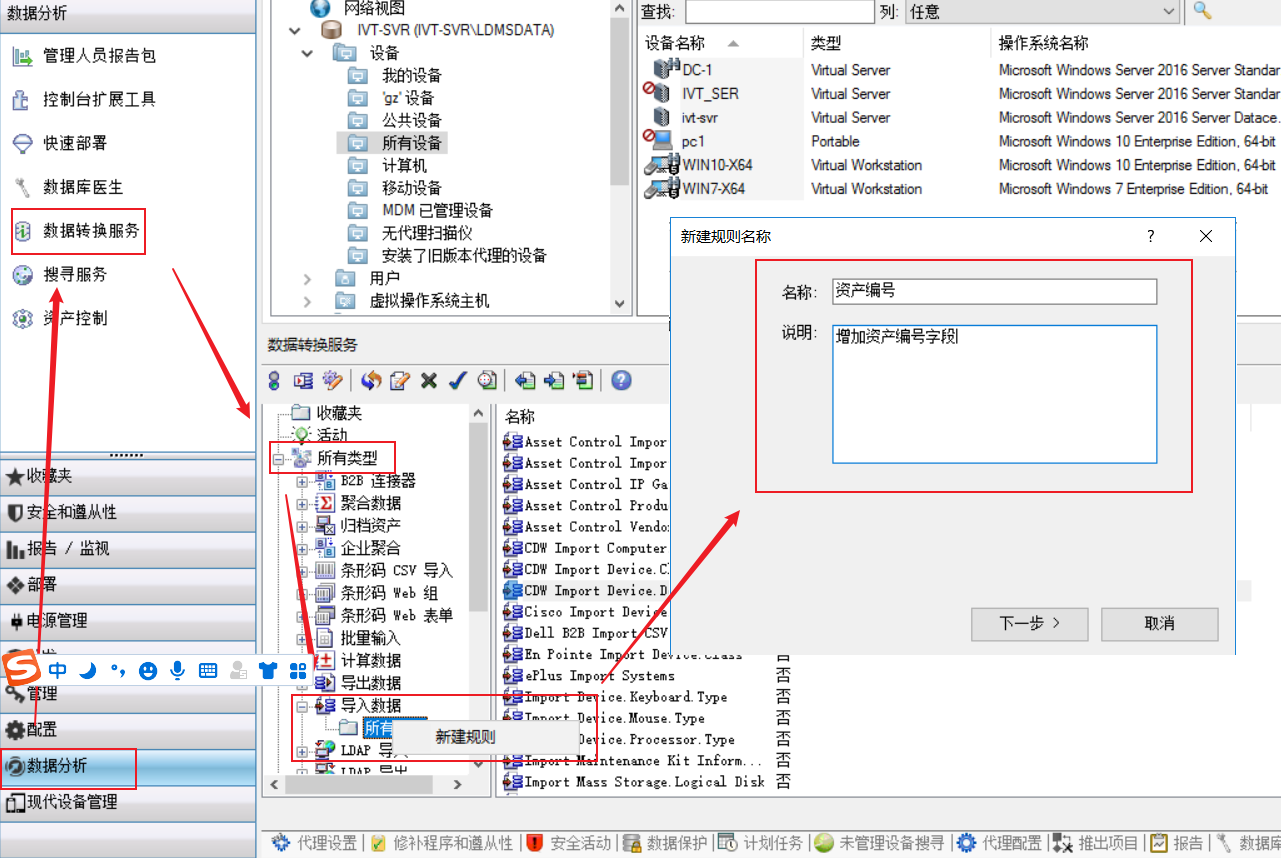
Task: Click the traffic light status toolbar icon
Action: 275,380
